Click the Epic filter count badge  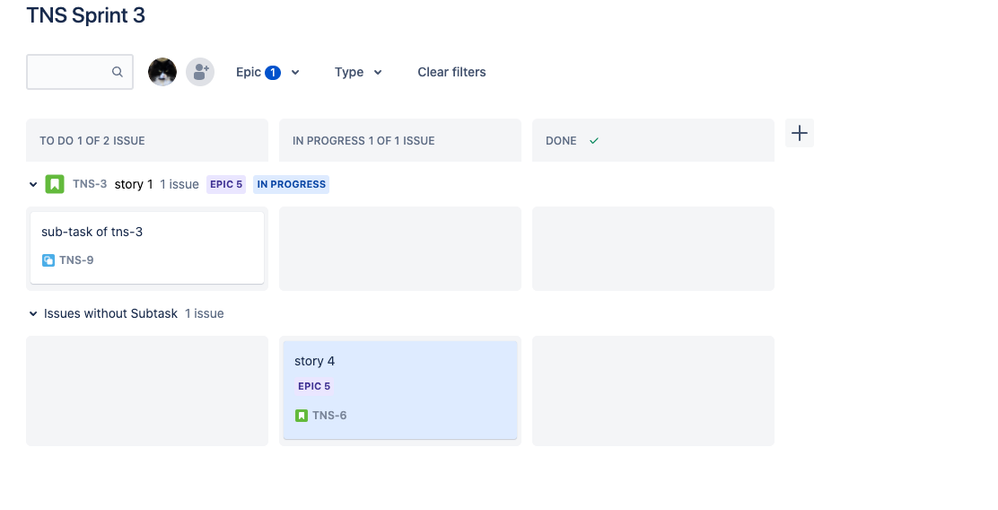273,73
